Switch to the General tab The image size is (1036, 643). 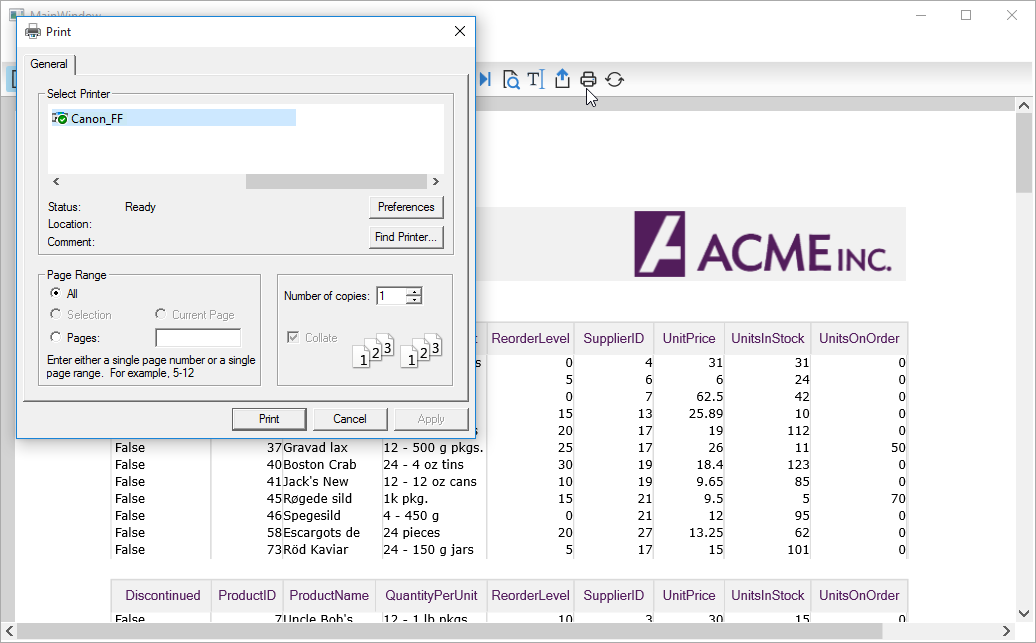49,64
